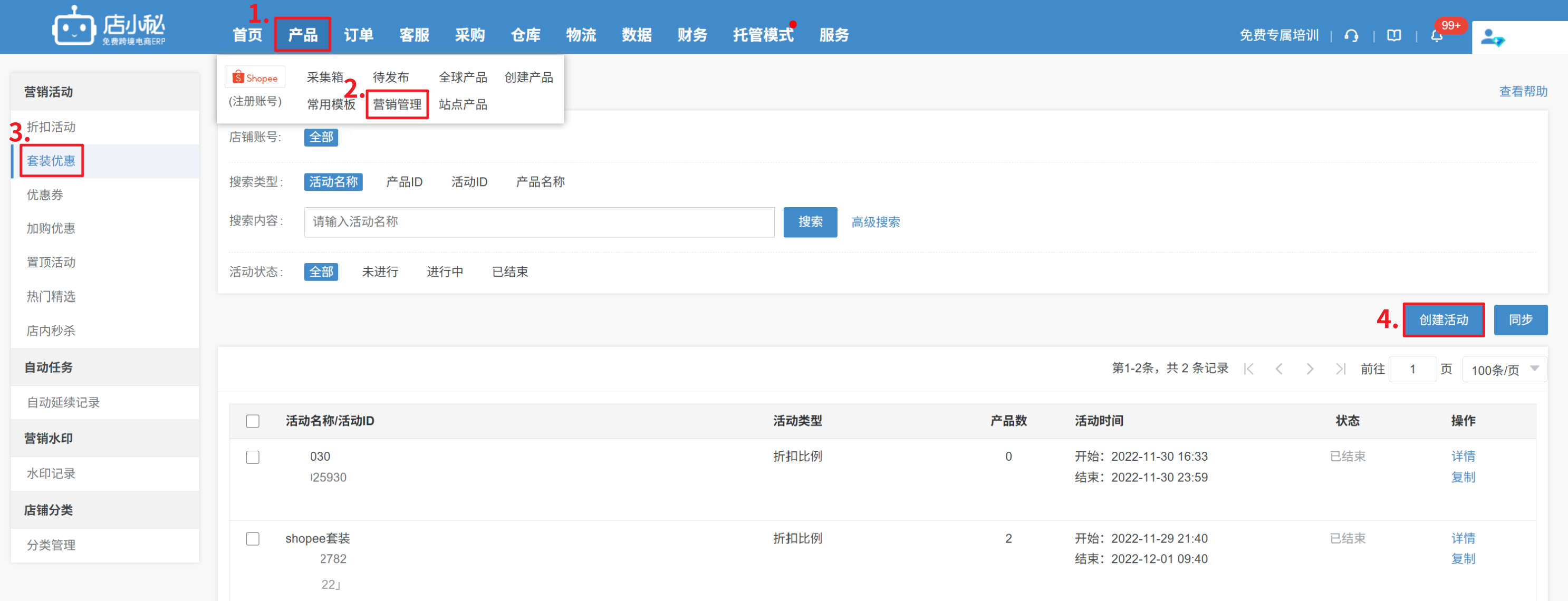Click the Shopee platform logo
Viewport: 1568px width, 601px height.
255,78
